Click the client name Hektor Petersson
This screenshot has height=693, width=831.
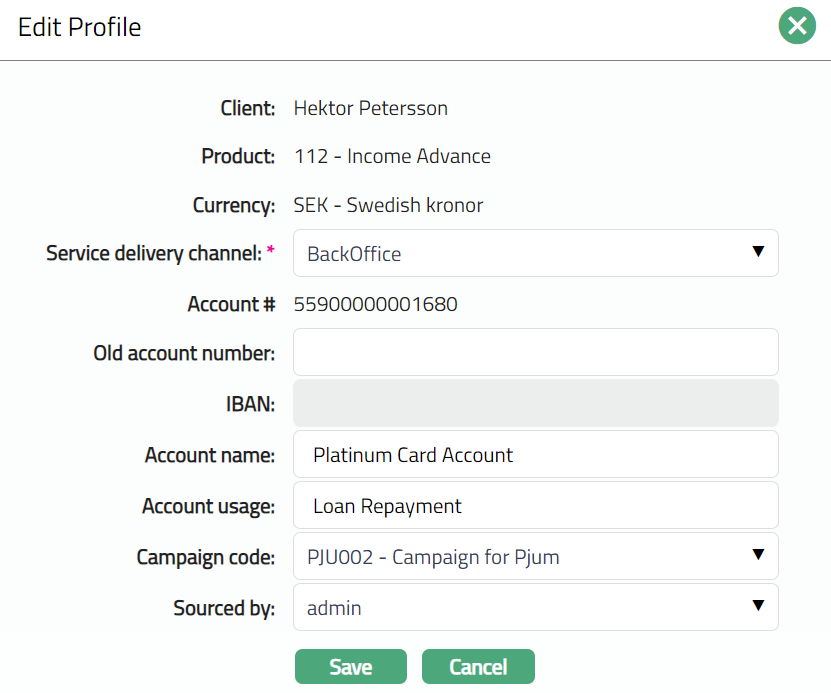370,108
